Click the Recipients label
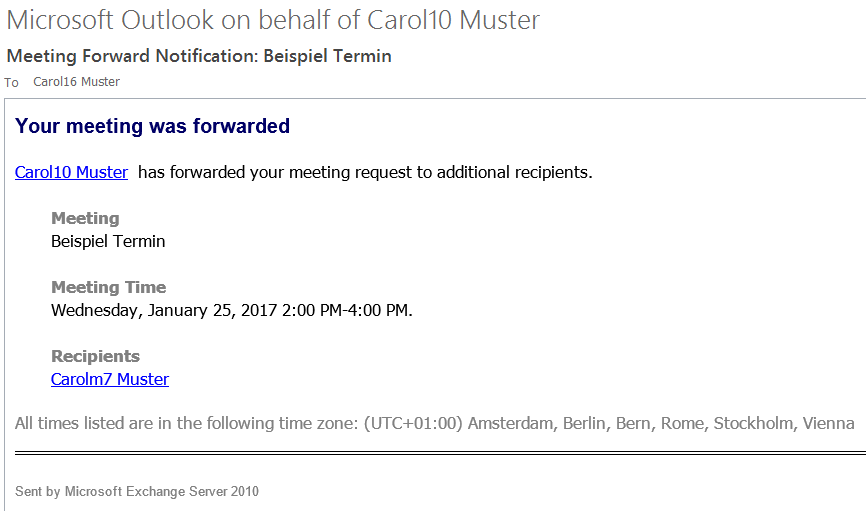Image resolution: width=866 pixels, height=511 pixels. (96, 356)
